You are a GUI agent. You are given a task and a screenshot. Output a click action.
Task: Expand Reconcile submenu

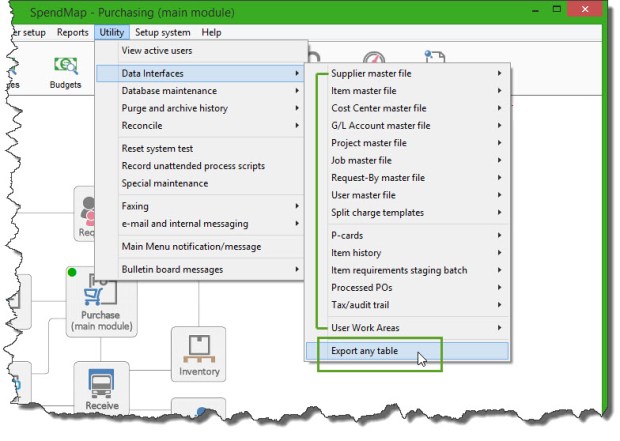(x=200, y=126)
